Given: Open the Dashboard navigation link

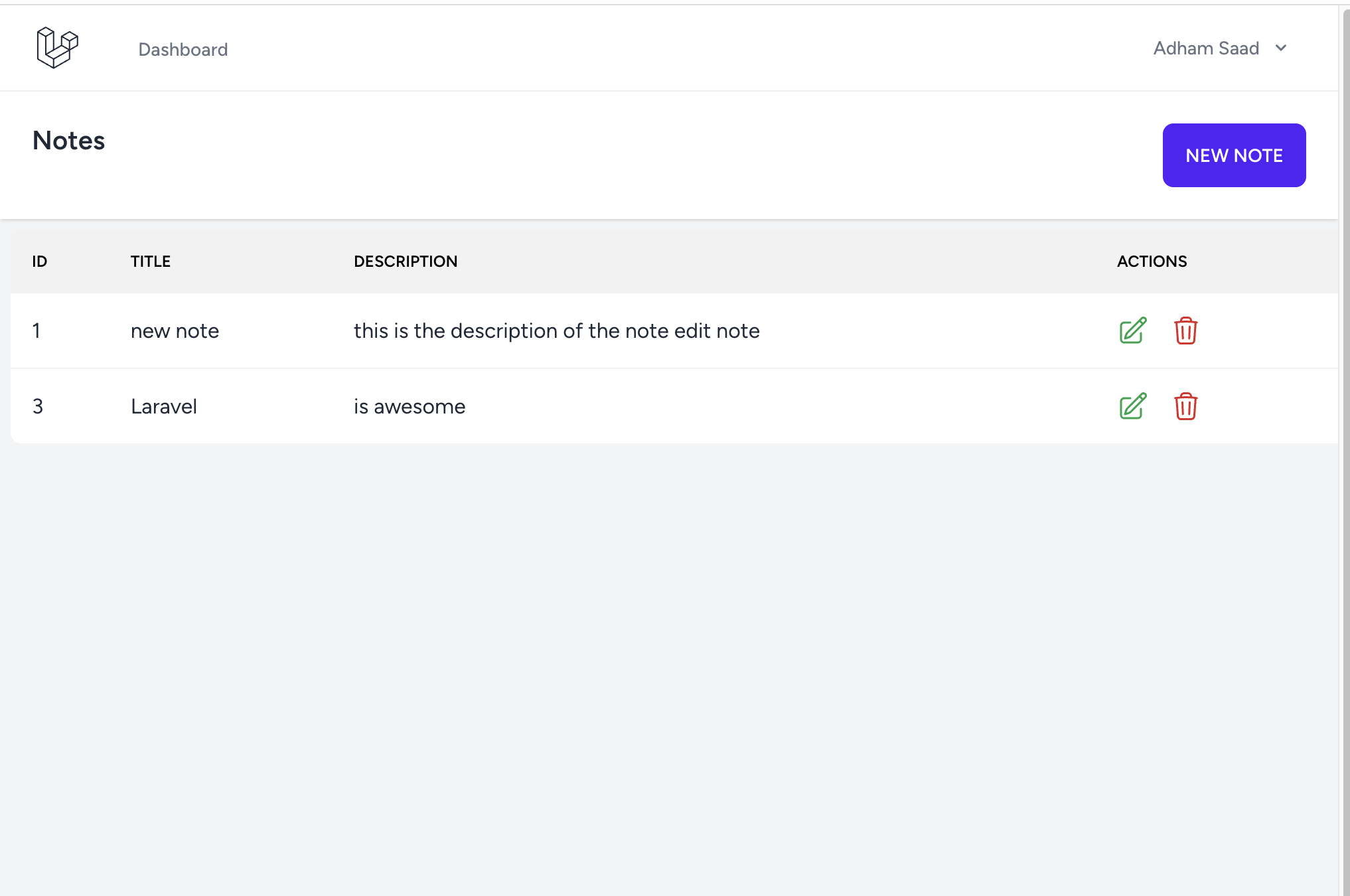Looking at the screenshot, I should tap(183, 49).
